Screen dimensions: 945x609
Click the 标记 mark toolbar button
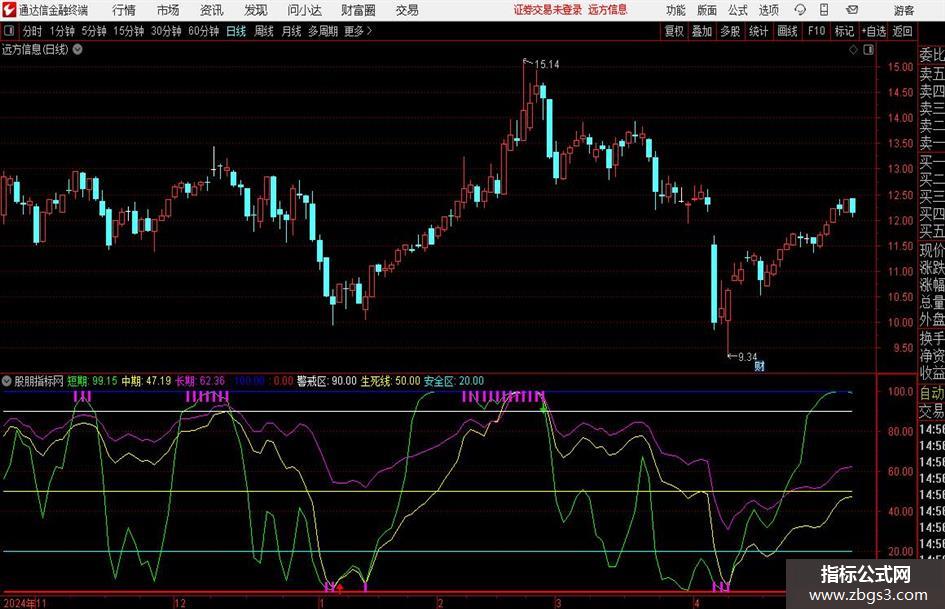click(844, 31)
